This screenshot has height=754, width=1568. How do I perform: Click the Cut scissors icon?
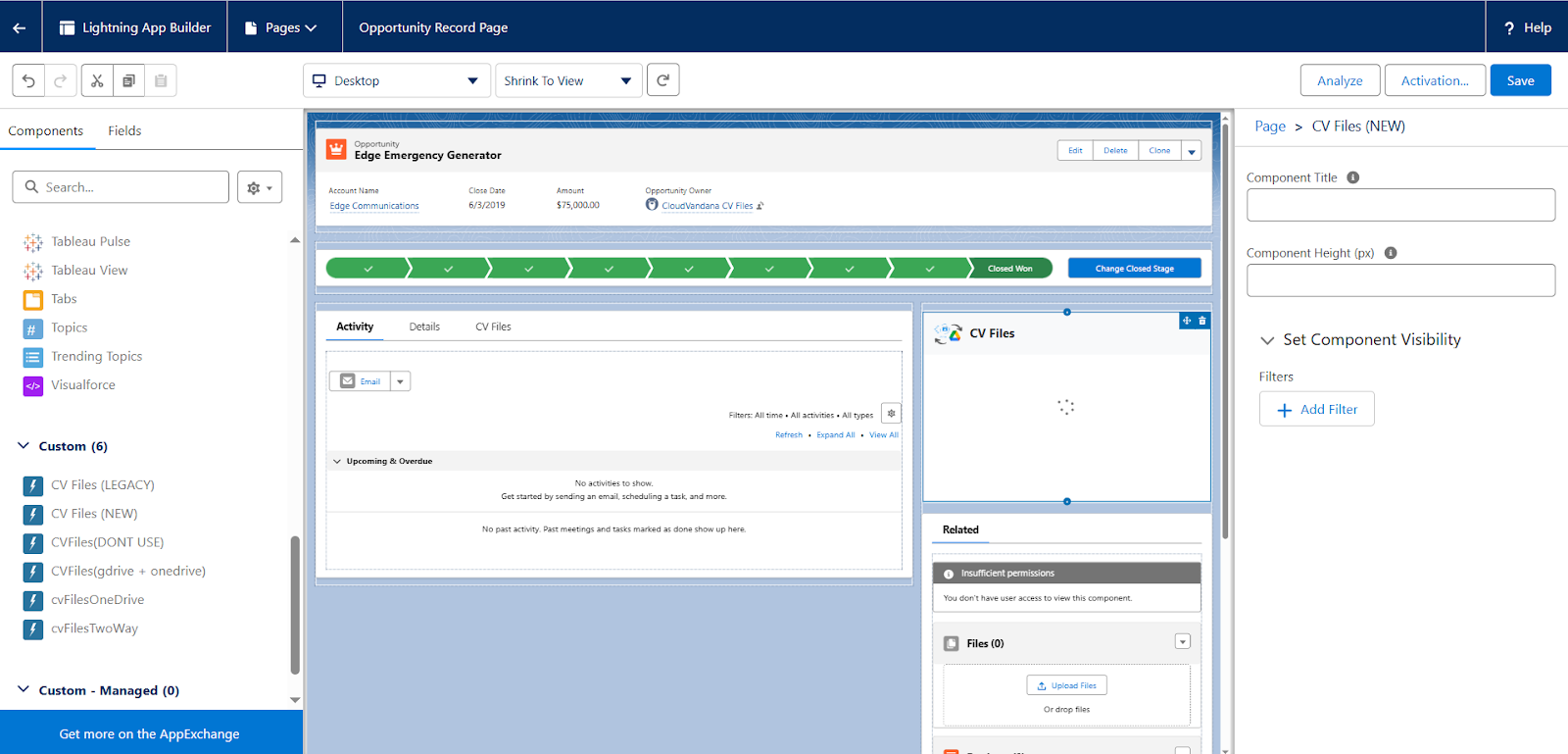point(97,80)
